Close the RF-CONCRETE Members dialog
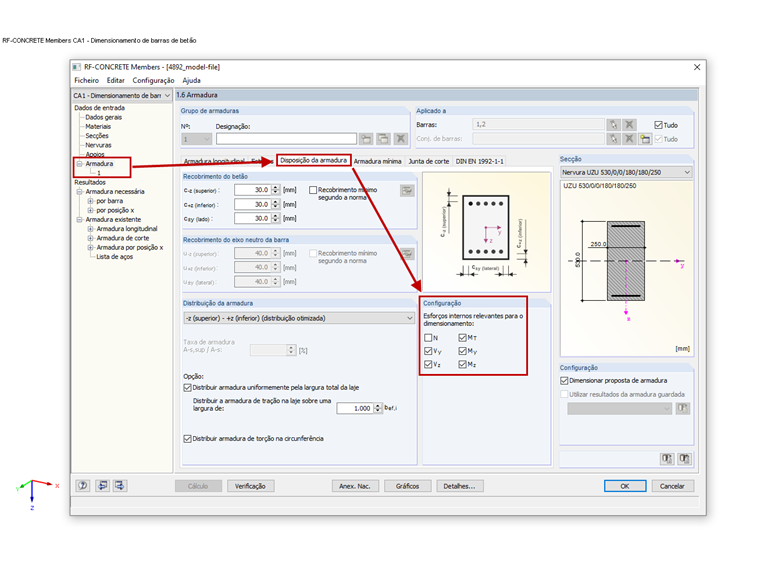Image resolution: width=760 pixels, height=570 pixels. 697,67
